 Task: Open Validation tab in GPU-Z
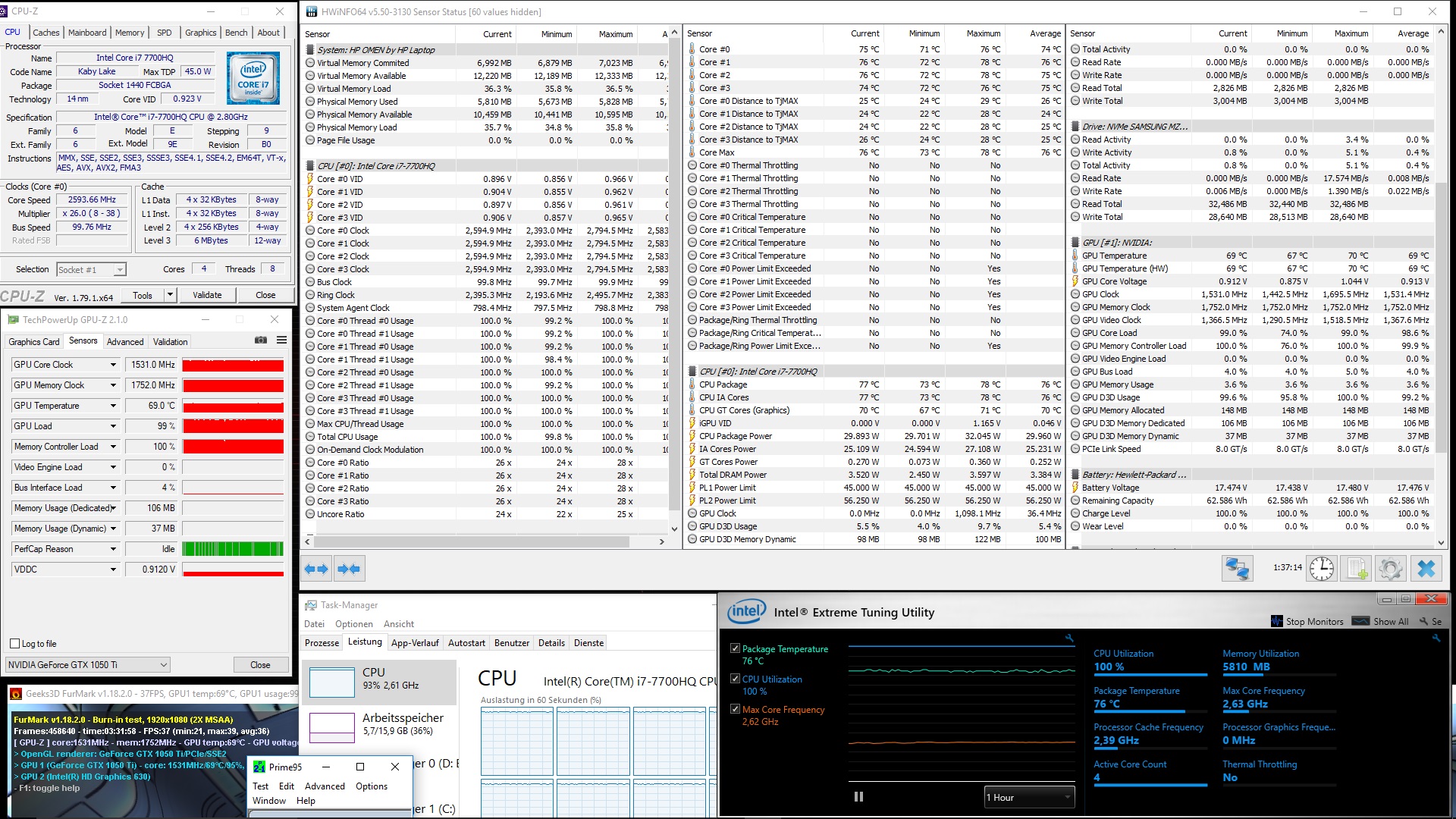pyautogui.click(x=170, y=342)
